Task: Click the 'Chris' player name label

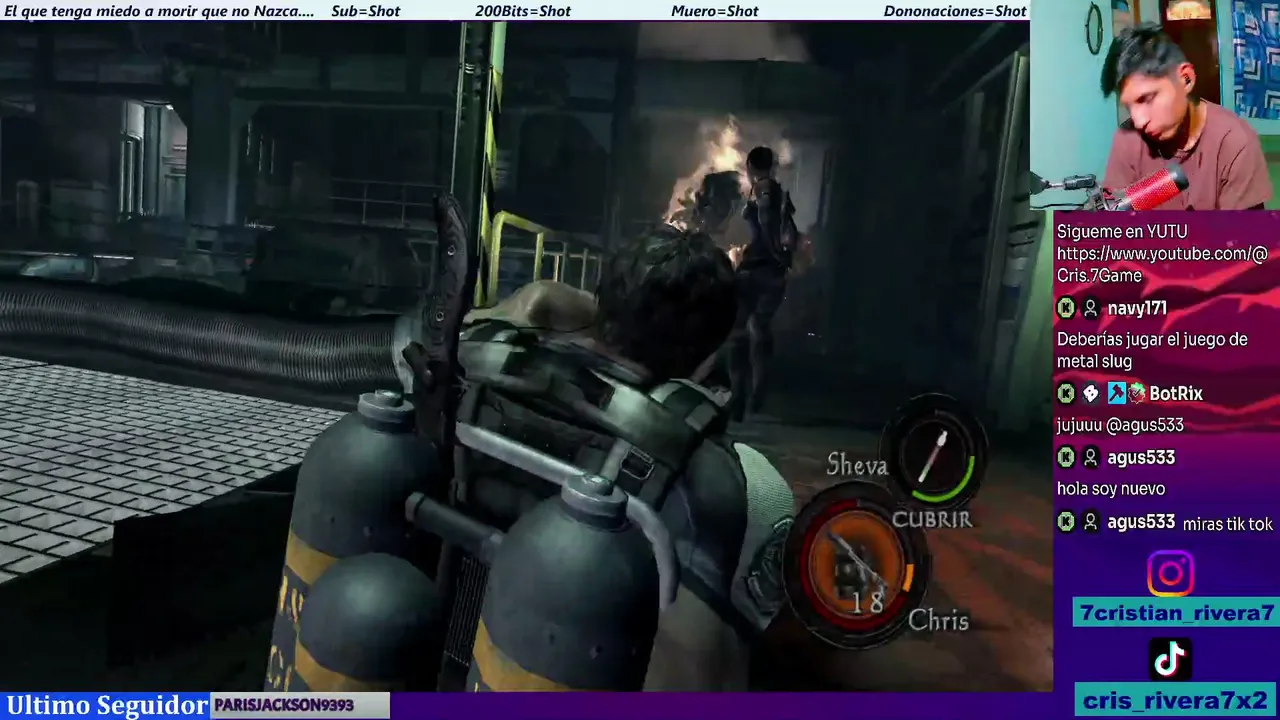Action: pyautogui.click(x=938, y=621)
